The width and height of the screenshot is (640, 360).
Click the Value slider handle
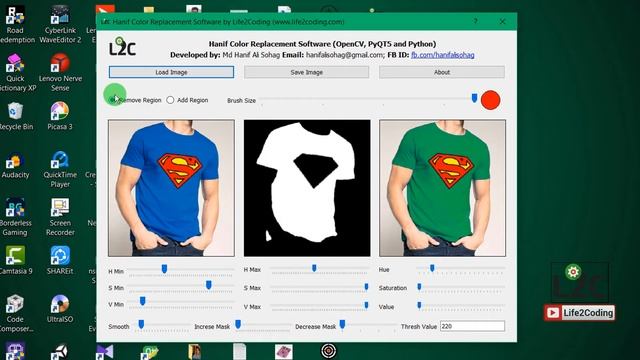[x=419, y=305]
